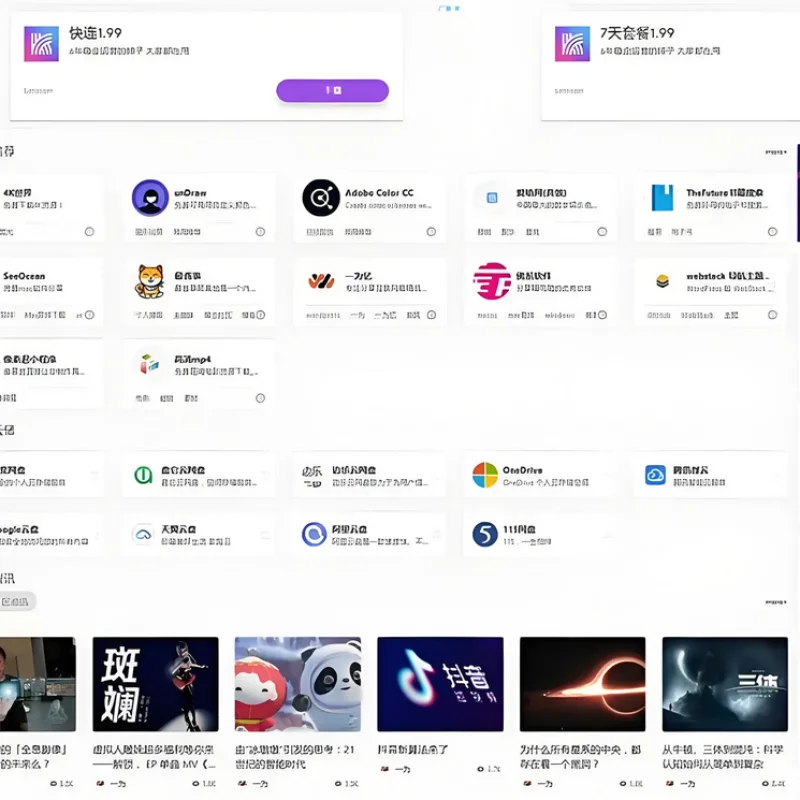
Task: Click the round arrow icon on the Shiba dog card
Action: click(261, 315)
